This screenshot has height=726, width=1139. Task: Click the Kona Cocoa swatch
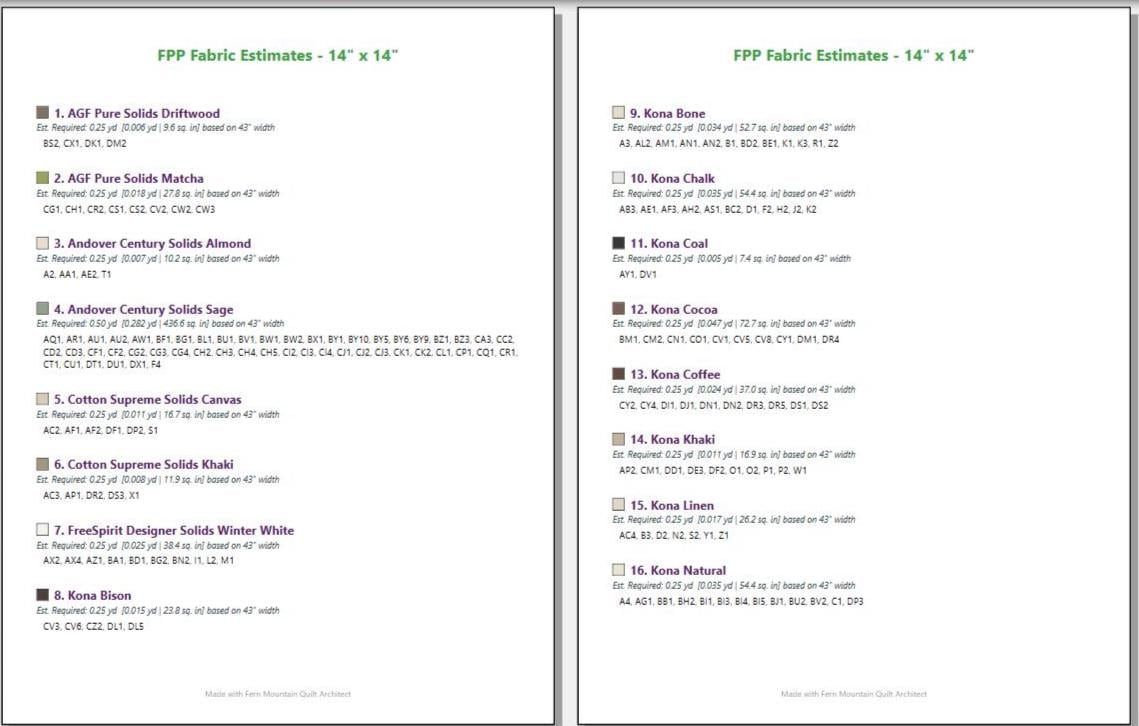[x=618, y=308]
